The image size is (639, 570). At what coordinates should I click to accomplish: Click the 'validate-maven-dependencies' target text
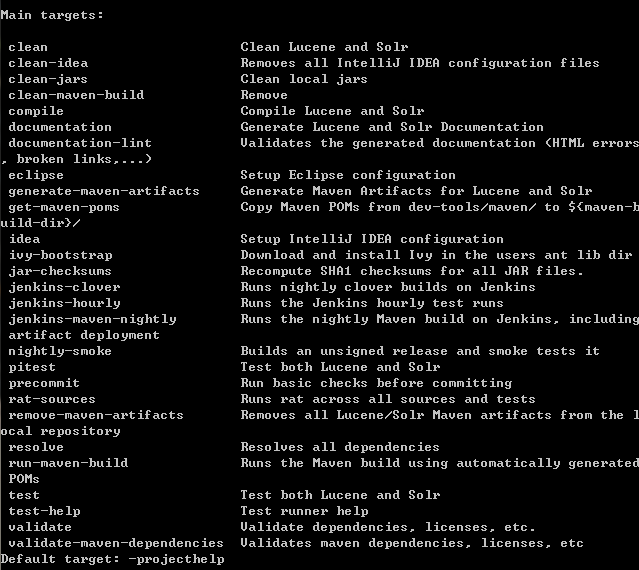[x=116, y=543]
